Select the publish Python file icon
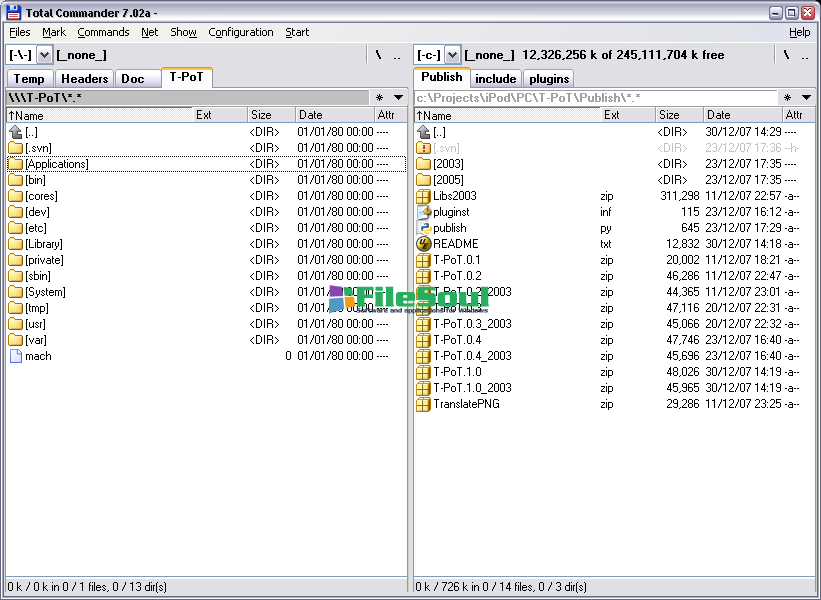Image resolution: width=821 pixels, height=600 pixels. click(x=423, y=228)
